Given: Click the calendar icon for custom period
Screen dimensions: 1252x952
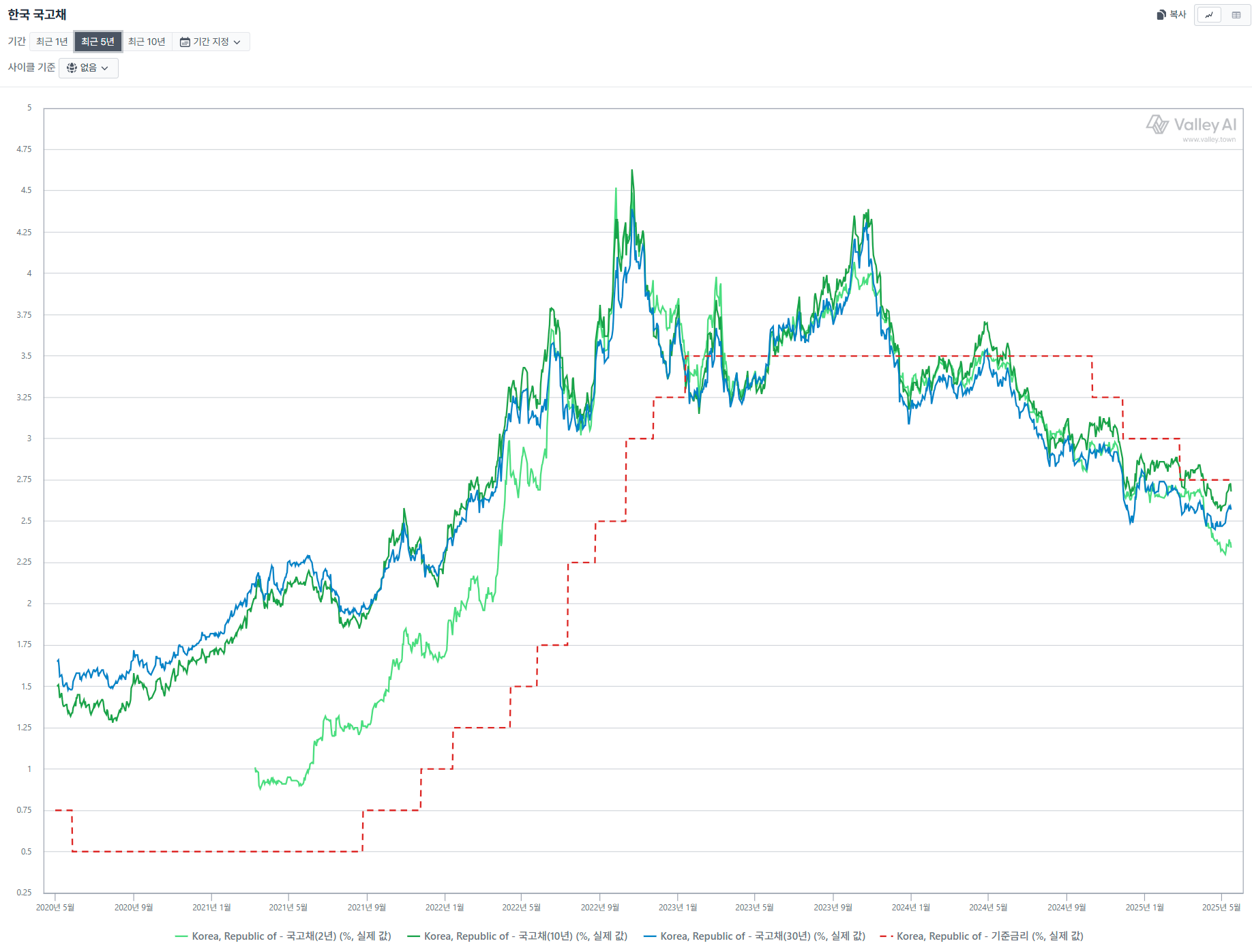Looking at the screenshot, I should click(x=185, y=42).
